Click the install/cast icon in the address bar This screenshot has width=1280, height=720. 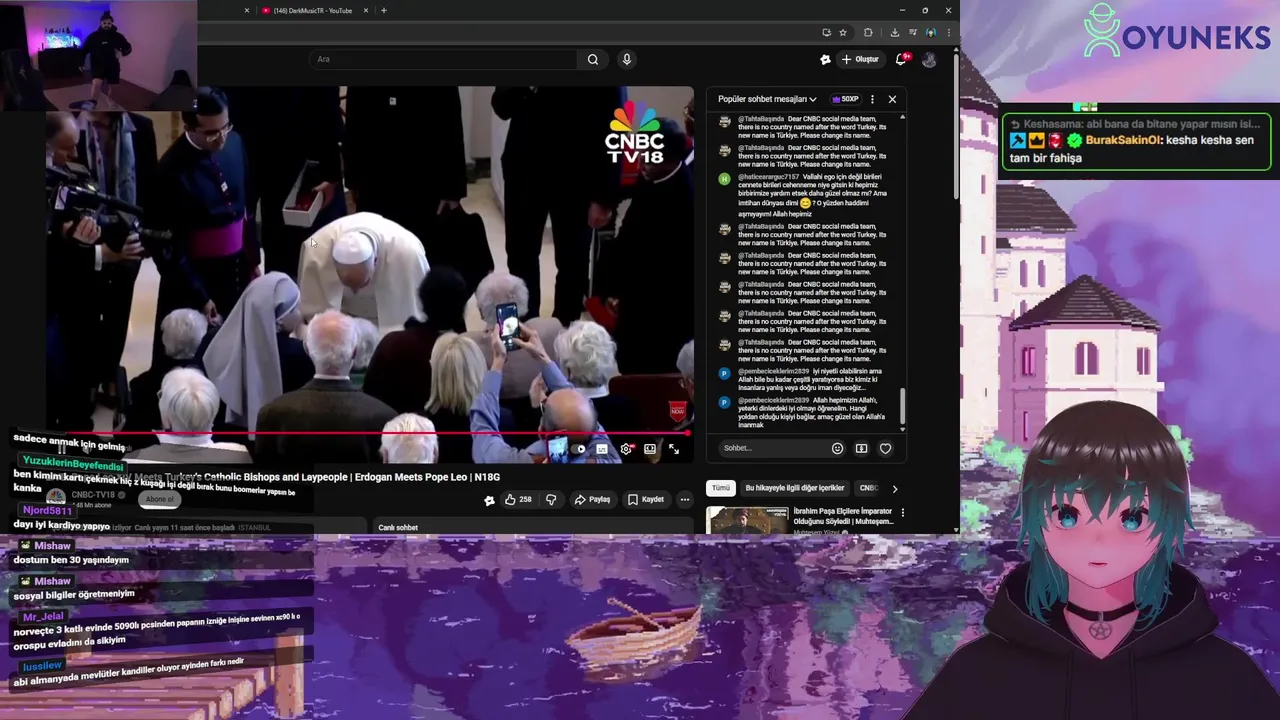(826, 32)
